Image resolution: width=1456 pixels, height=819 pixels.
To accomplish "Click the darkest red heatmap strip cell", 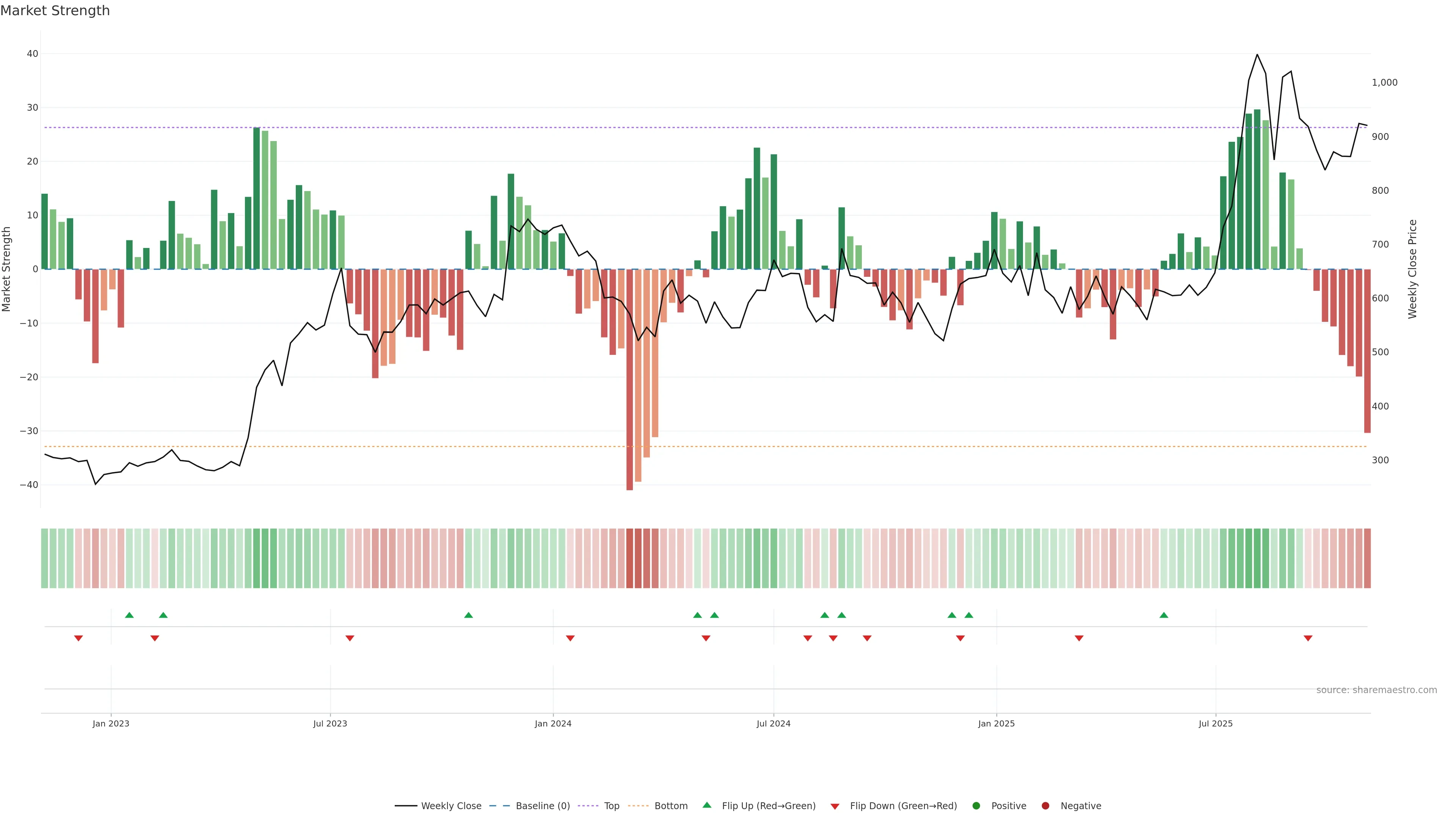I will pyautogui.click(x=630, y=559).
